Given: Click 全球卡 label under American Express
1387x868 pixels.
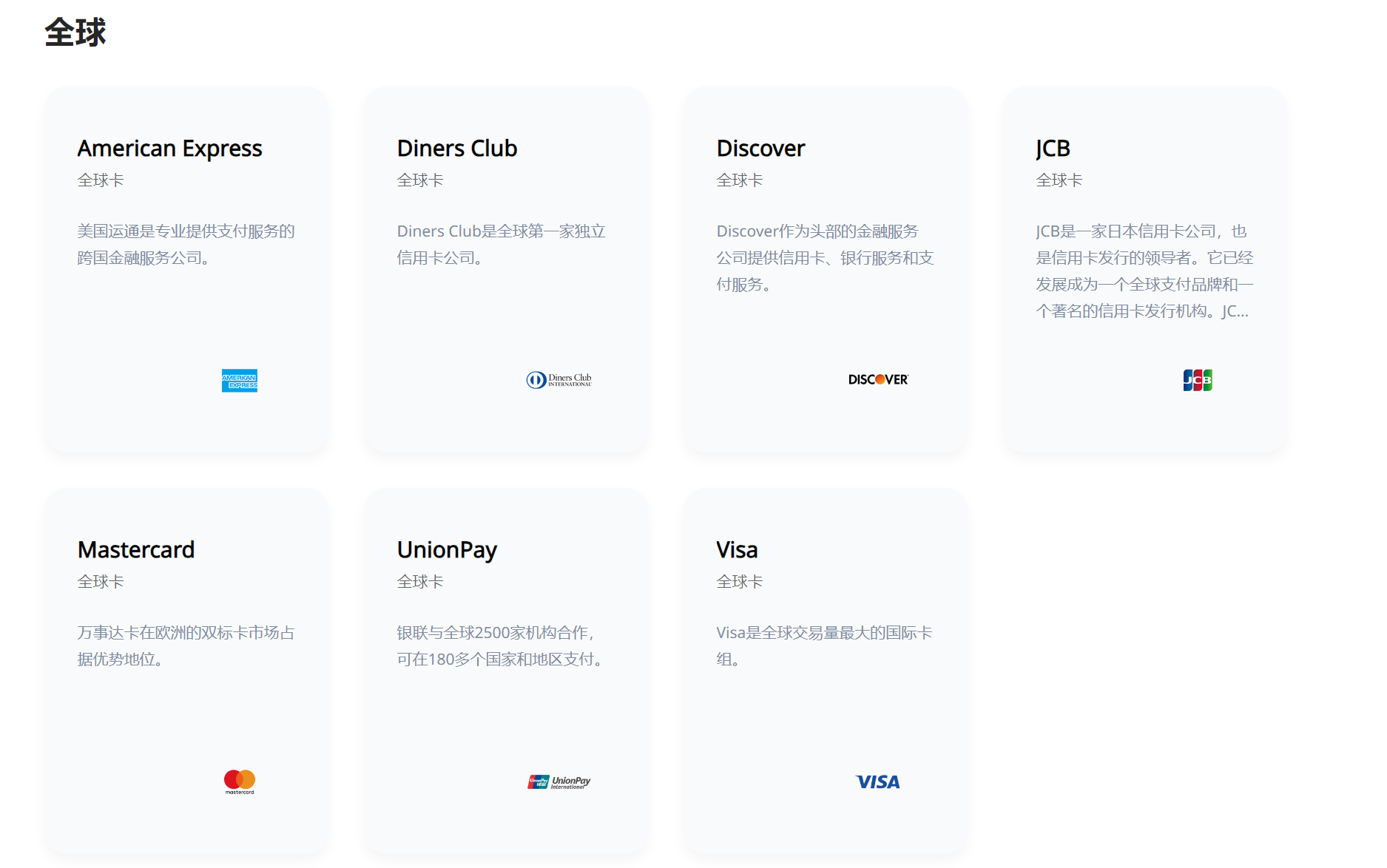Looking at the screenshot, I should point(101,180).
